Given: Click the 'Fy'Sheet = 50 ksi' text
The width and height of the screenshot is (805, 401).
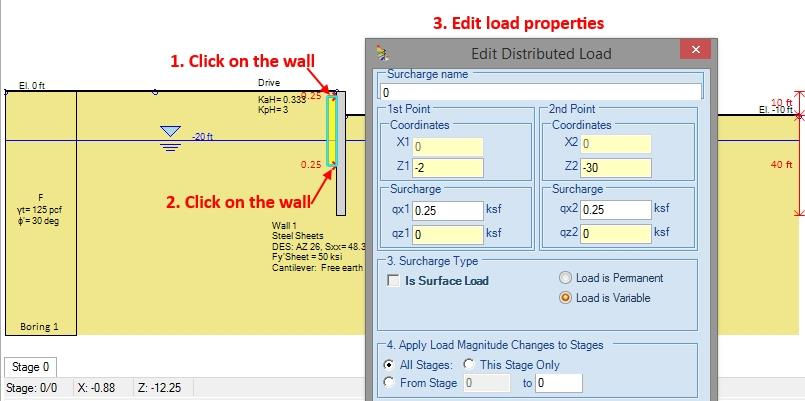Looking at the screenshot, I should tap(307, 257).
